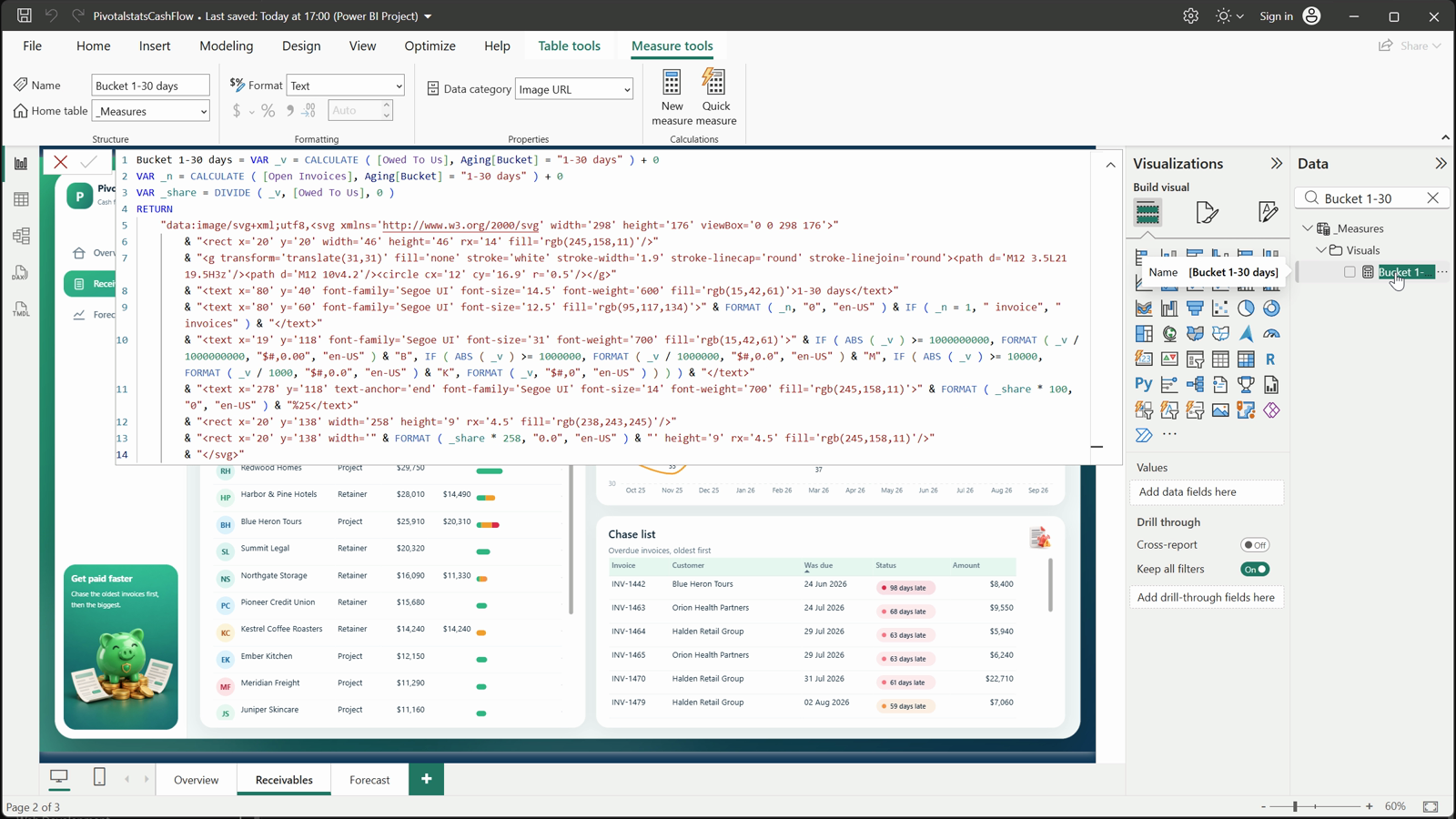1456x819 pixels.
Task: Toggle Keep all filters switch
Action: click(x=1255, y=570)
